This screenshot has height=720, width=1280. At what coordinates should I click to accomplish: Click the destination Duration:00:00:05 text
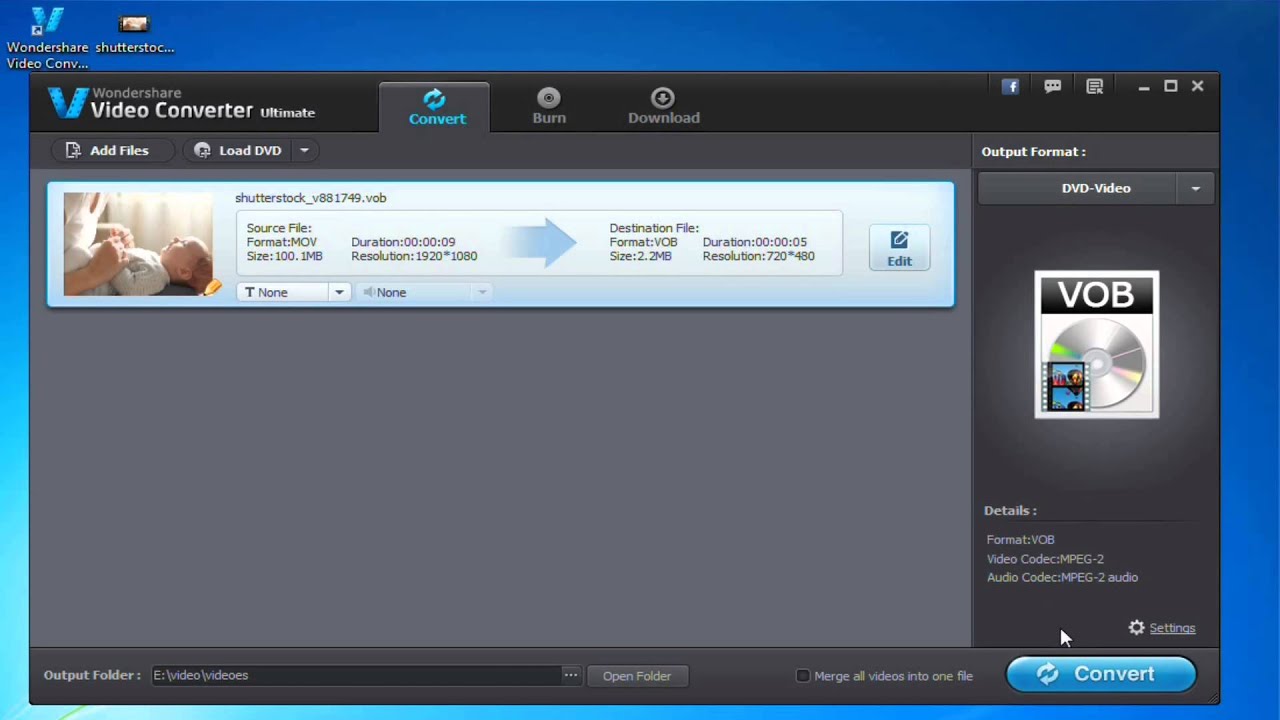(x=754, y=242)
